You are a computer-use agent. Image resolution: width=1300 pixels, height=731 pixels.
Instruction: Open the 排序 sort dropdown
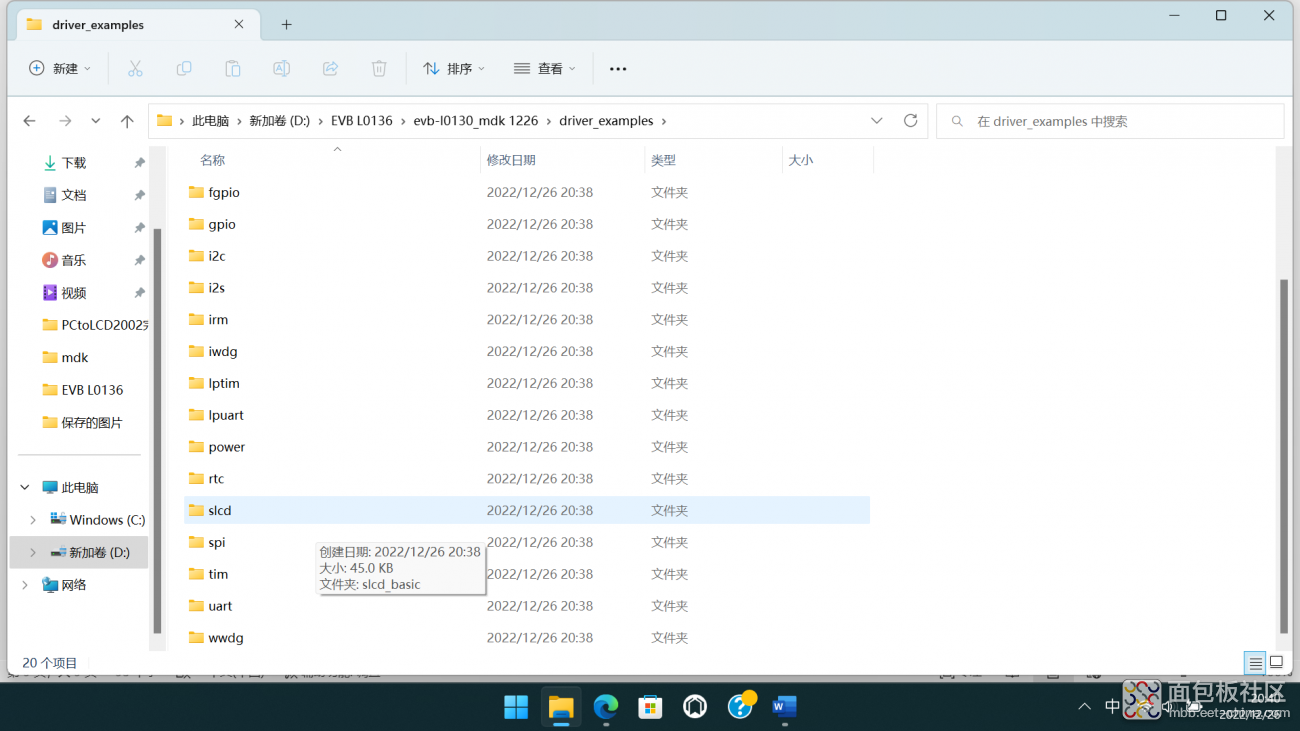[454, 69]
